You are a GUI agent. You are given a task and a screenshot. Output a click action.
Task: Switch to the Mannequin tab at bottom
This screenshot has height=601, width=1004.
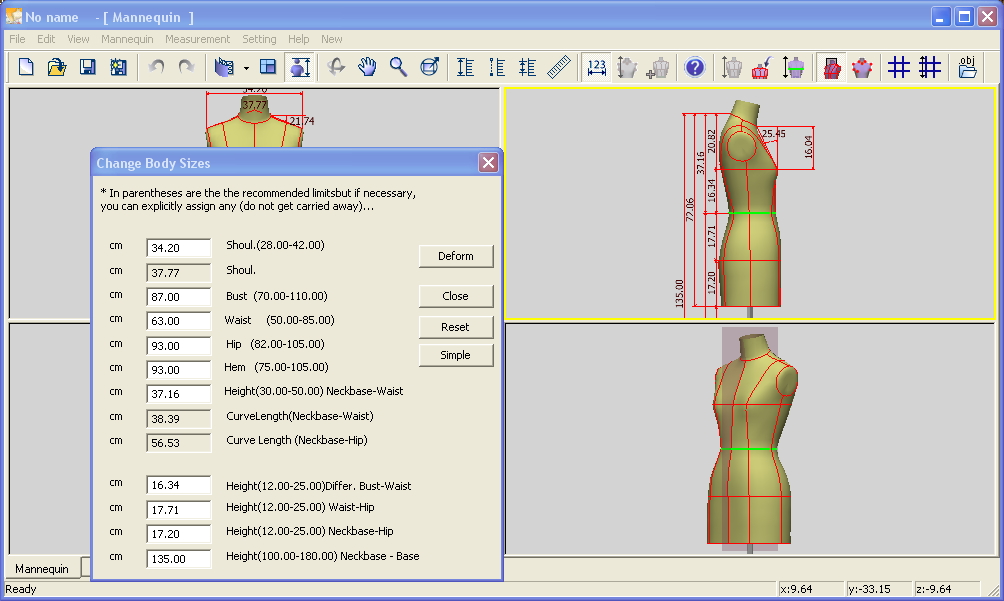[x=42, y=568]
